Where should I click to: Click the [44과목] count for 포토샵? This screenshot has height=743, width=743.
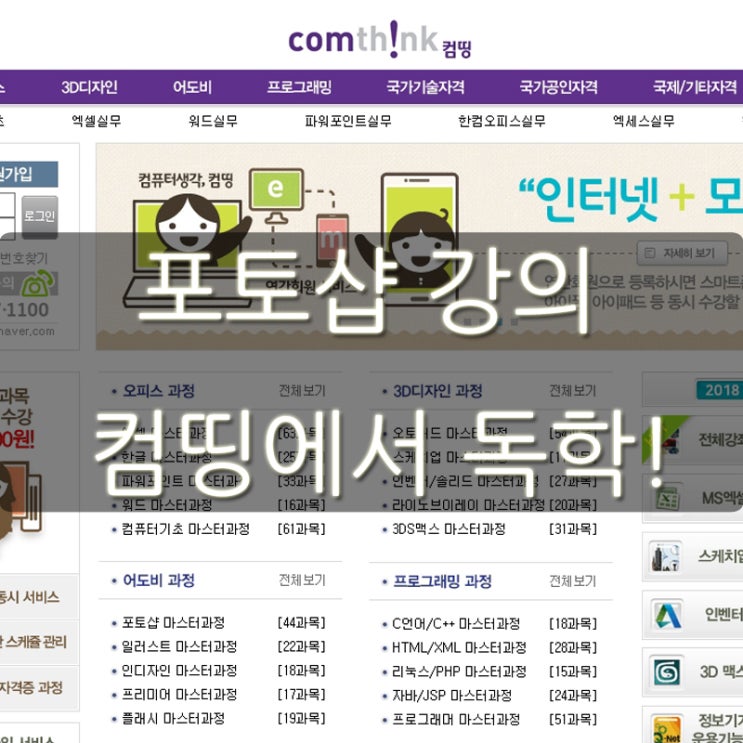(301, 623)
